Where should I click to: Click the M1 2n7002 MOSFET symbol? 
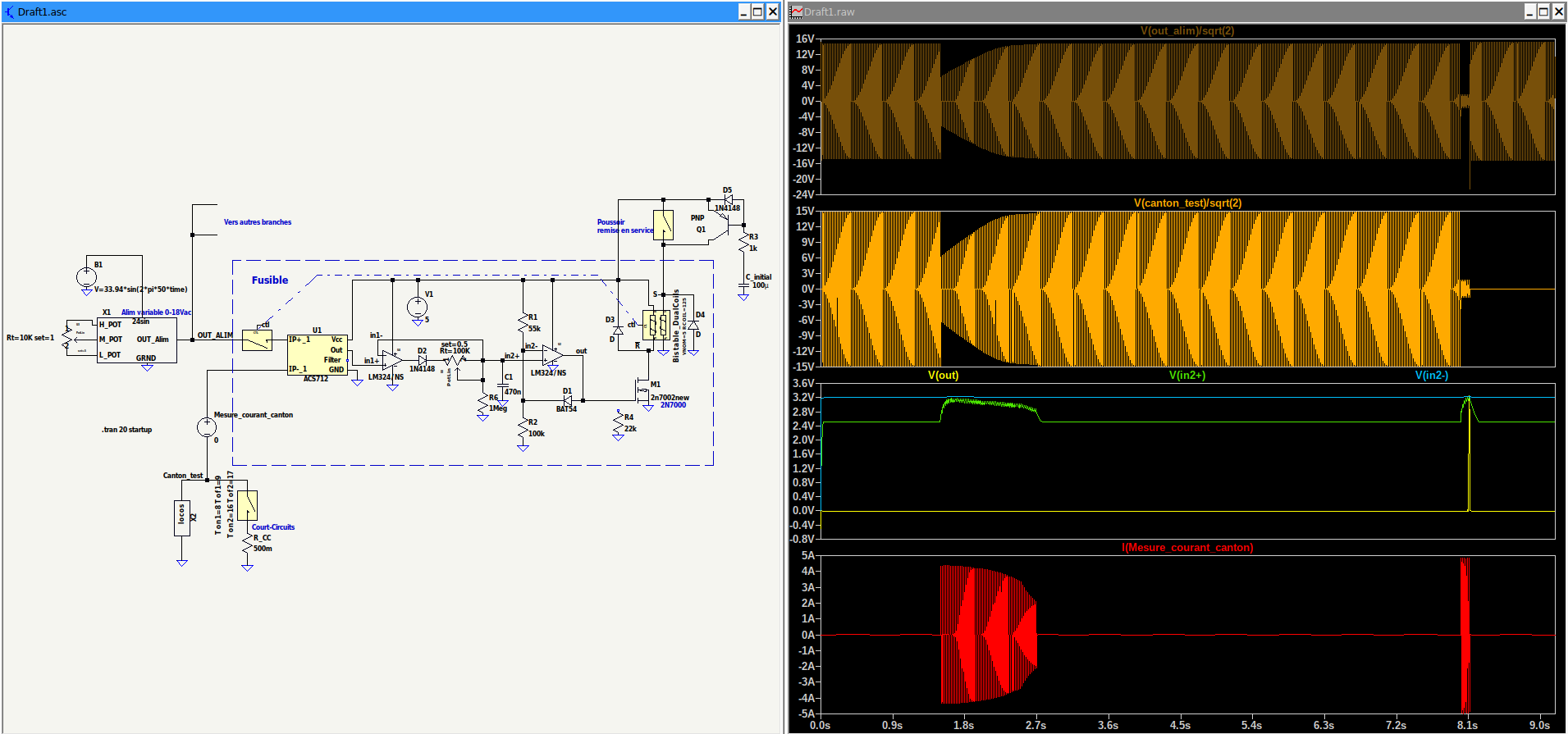pyautogui.click(x=642, y=391)
